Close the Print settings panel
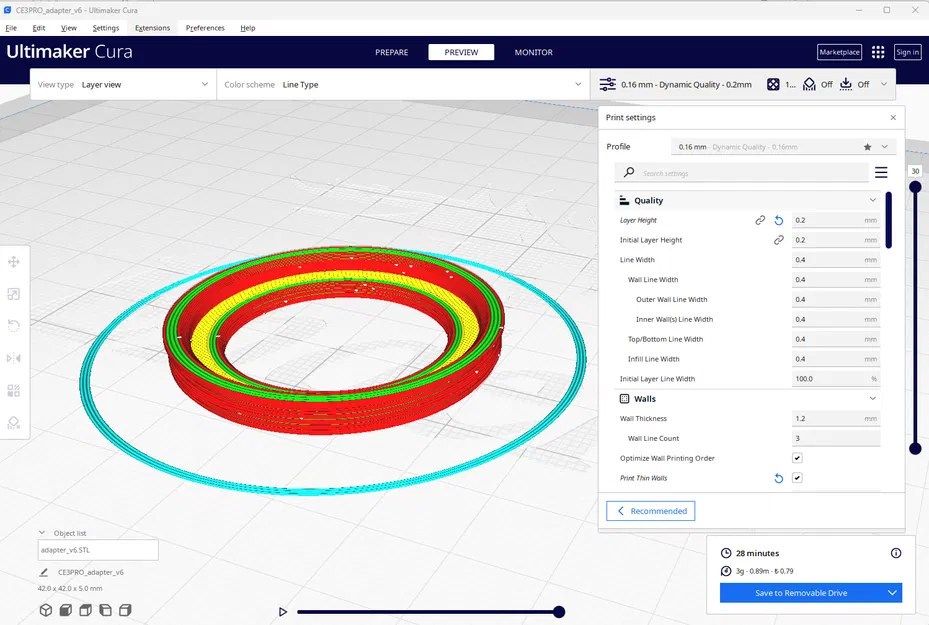This screenshot has width=929, height=625. point(893,117)
